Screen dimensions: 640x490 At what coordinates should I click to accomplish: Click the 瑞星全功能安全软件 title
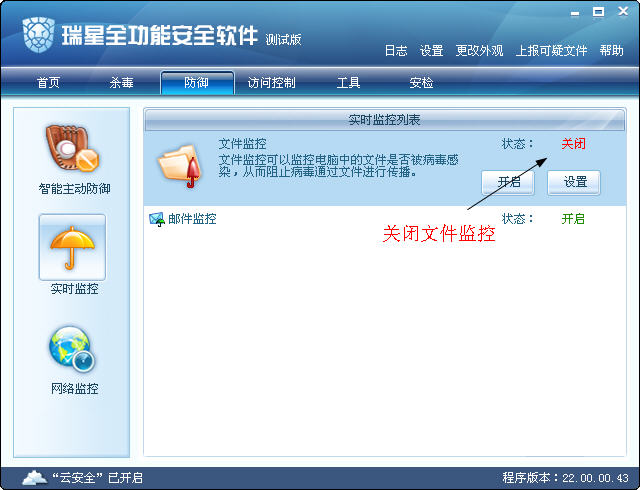pyautogui.click(x=160, y=35)
